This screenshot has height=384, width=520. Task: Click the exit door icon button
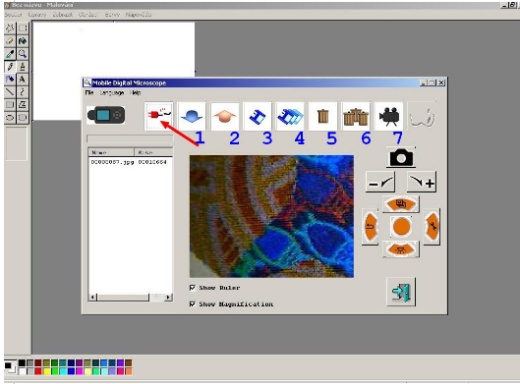click(x=401, y=292)
